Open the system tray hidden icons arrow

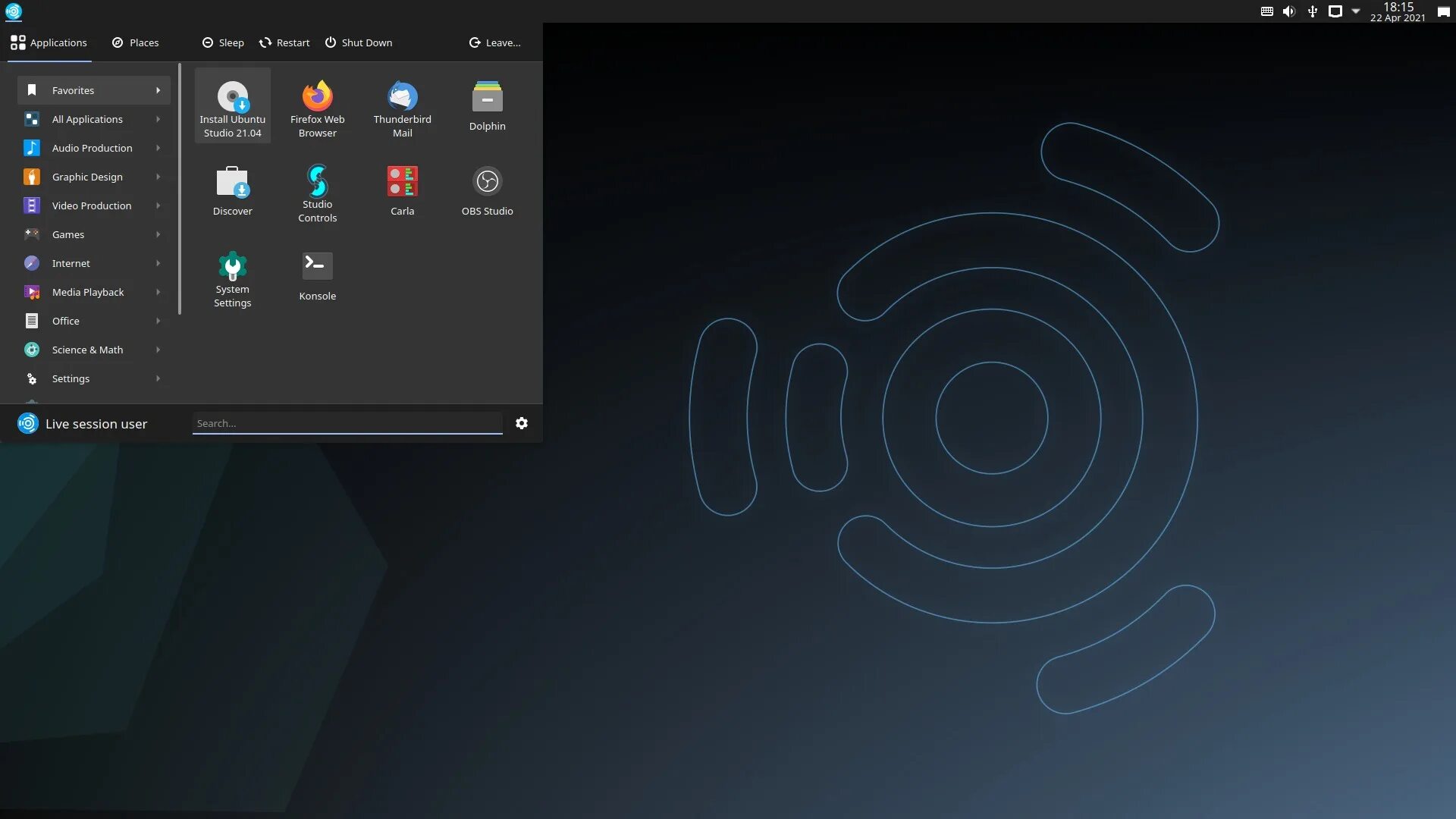pyautogui.click(x=1356, y=11)
